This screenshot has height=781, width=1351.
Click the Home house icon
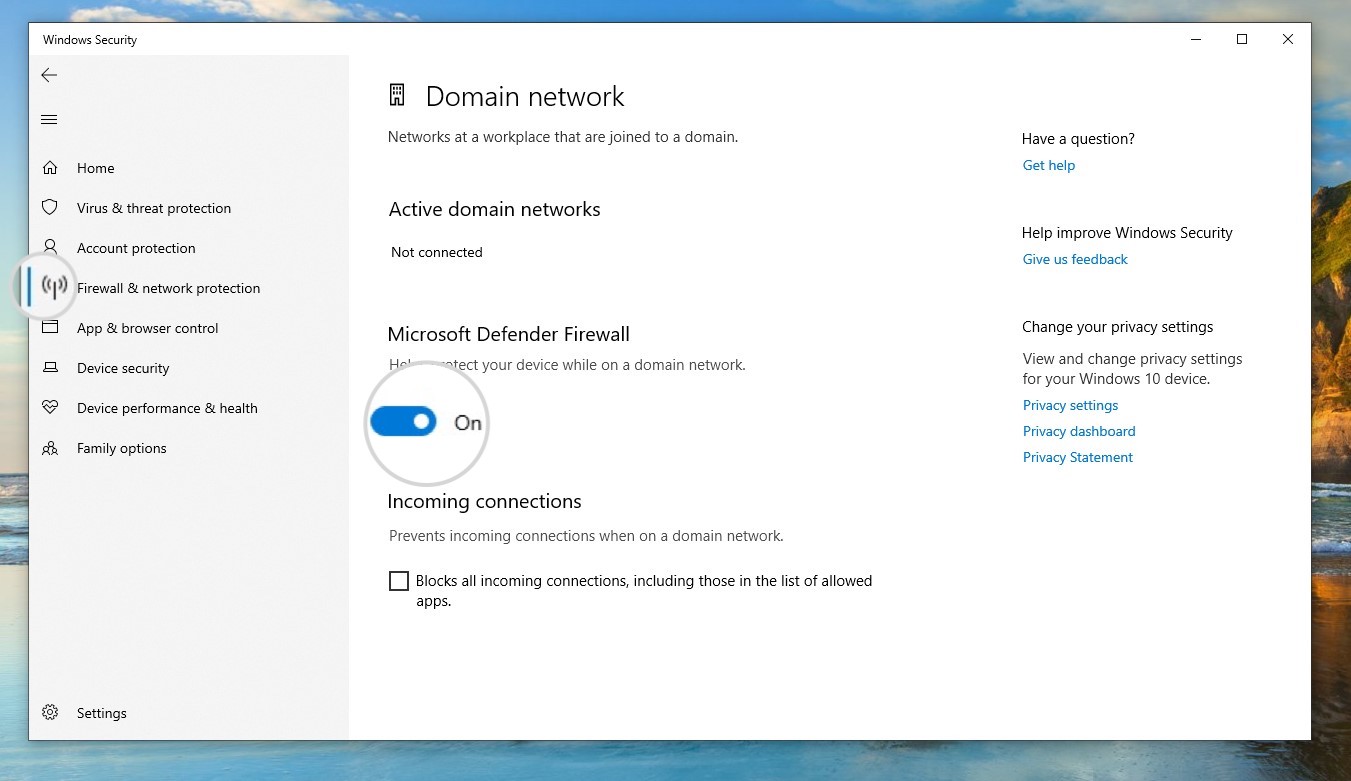(50, 168)
